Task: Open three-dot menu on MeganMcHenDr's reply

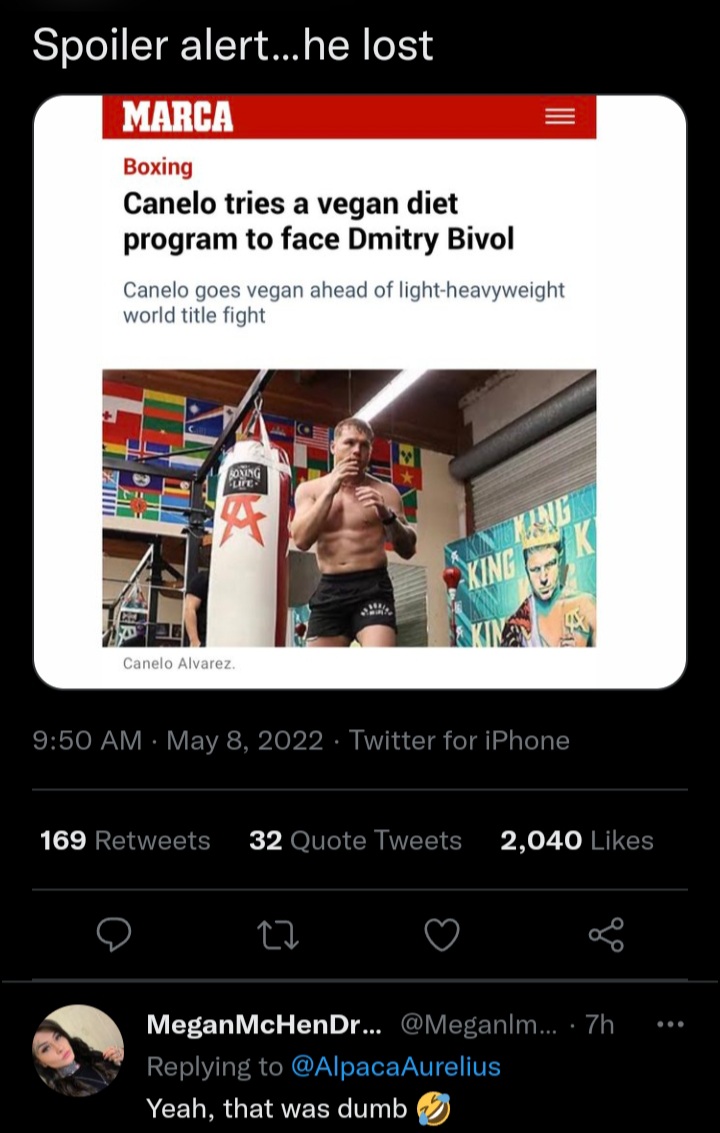Action: point(671,1025)
